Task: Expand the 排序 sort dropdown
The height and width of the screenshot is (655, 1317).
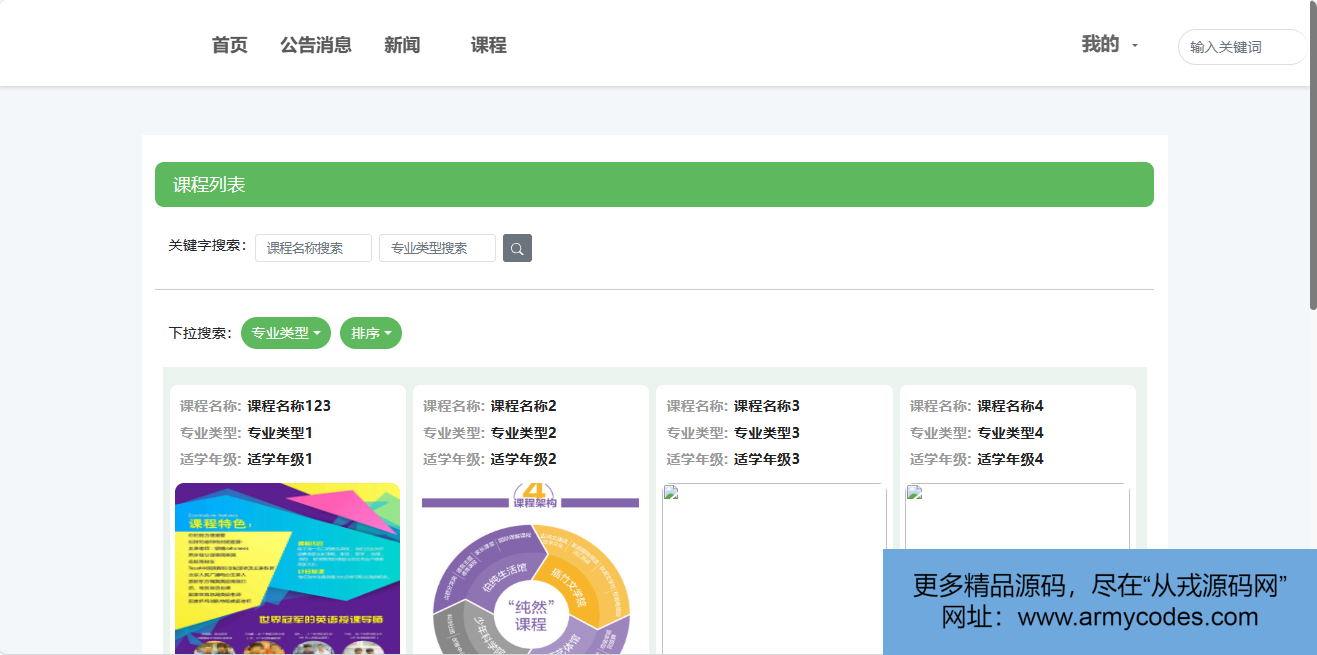Action: click(x=370, y=333)
